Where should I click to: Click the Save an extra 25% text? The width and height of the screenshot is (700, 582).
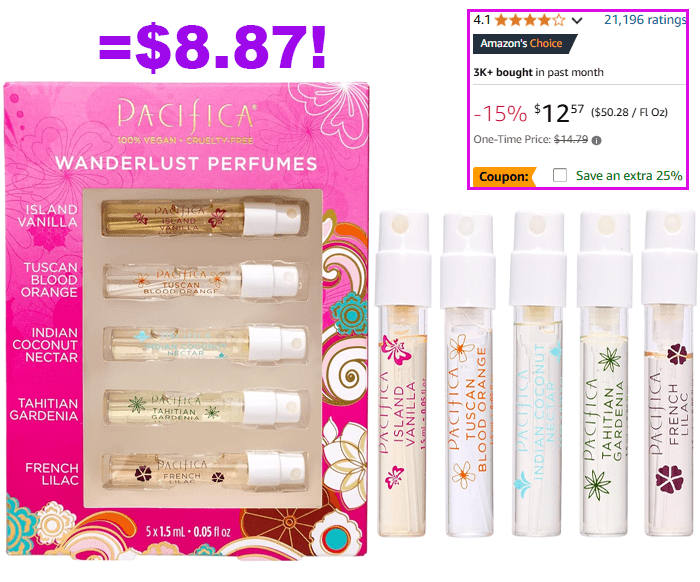click(629, 175)
